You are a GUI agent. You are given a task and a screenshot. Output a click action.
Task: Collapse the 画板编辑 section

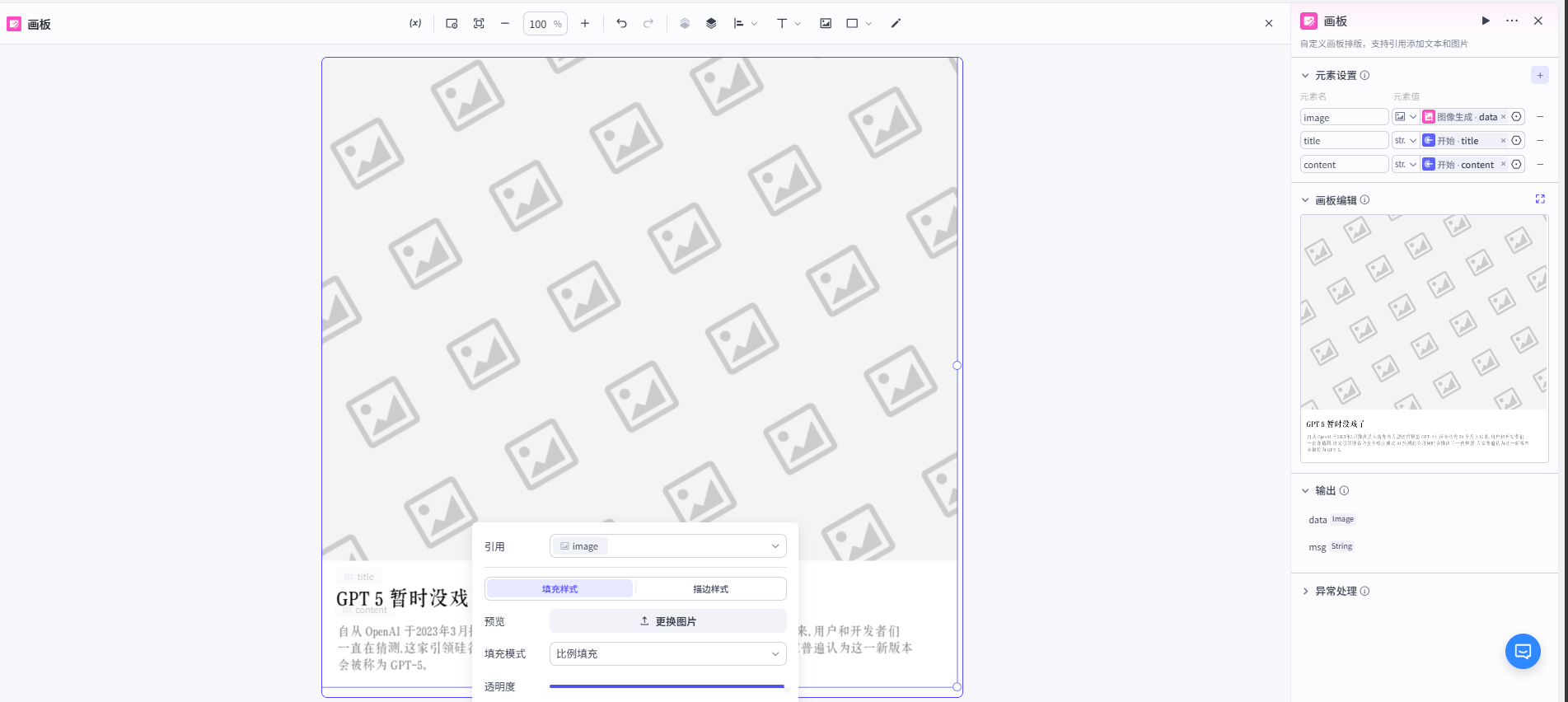pos(1305,200)
